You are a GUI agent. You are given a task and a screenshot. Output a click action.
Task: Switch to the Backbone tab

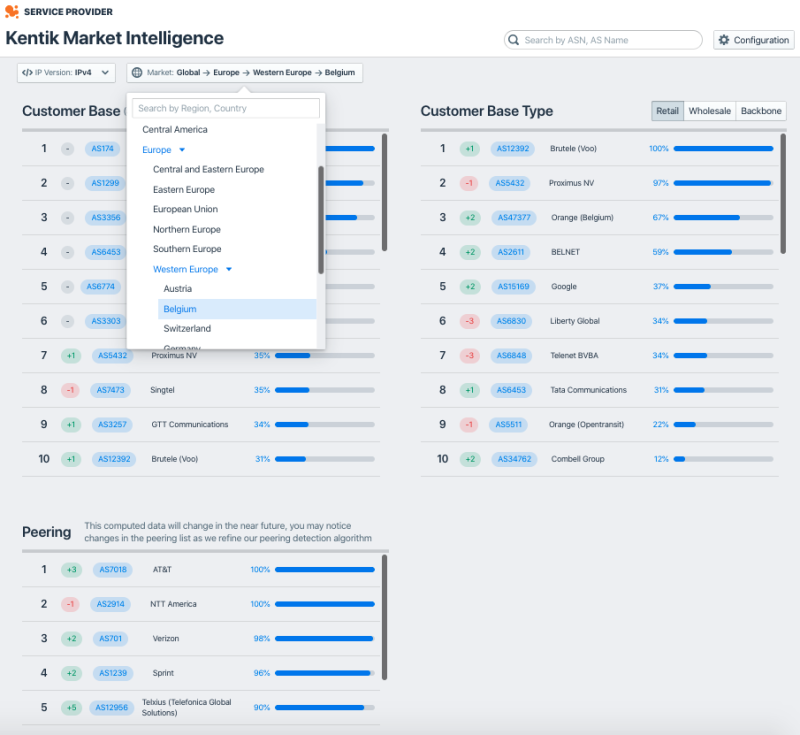(x=761, y=111)
